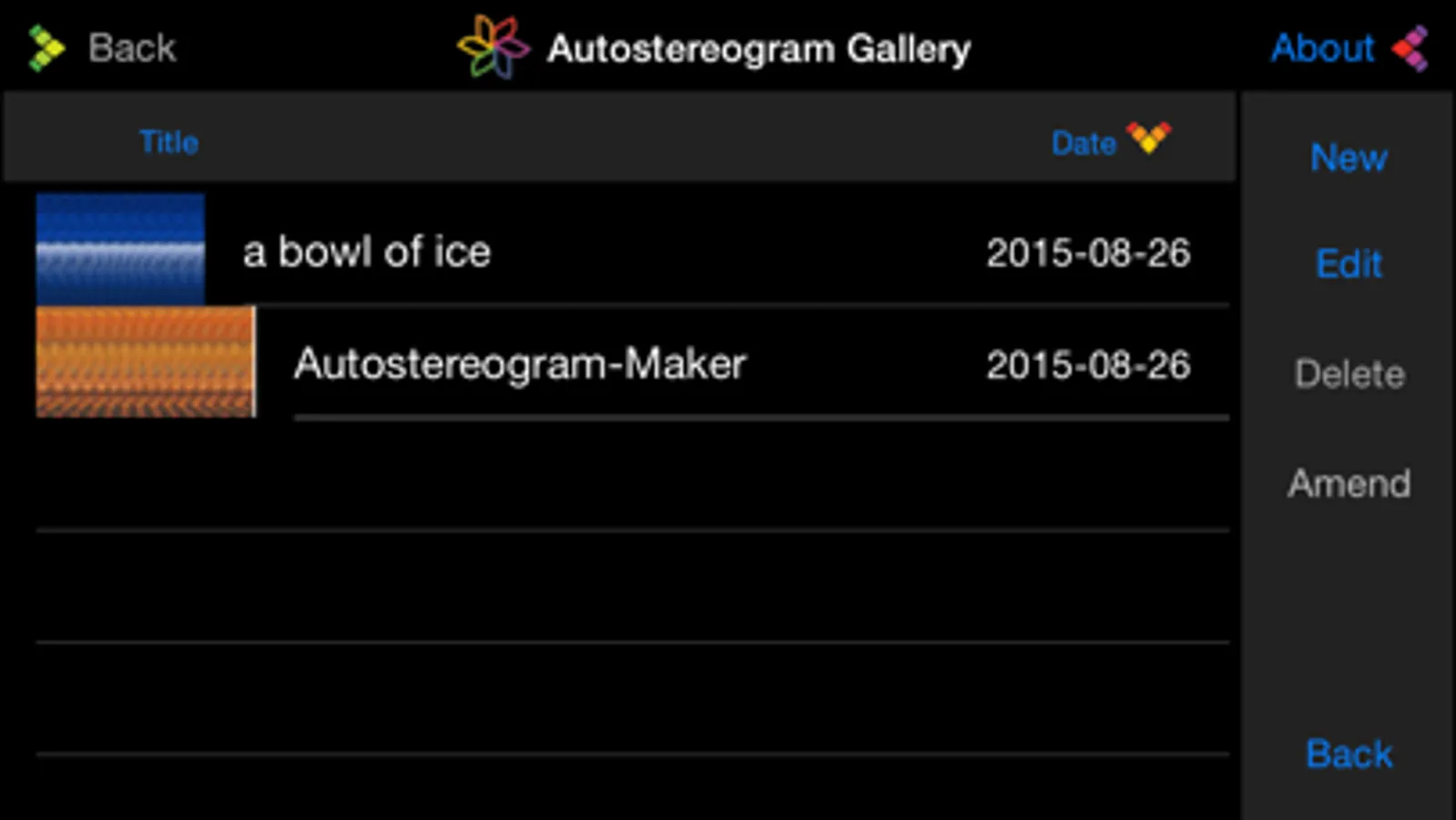The height and width of the screenshot is (820, 1456).
Task: Tap the pink arrow icon beside About
Action: point(1410,48)
